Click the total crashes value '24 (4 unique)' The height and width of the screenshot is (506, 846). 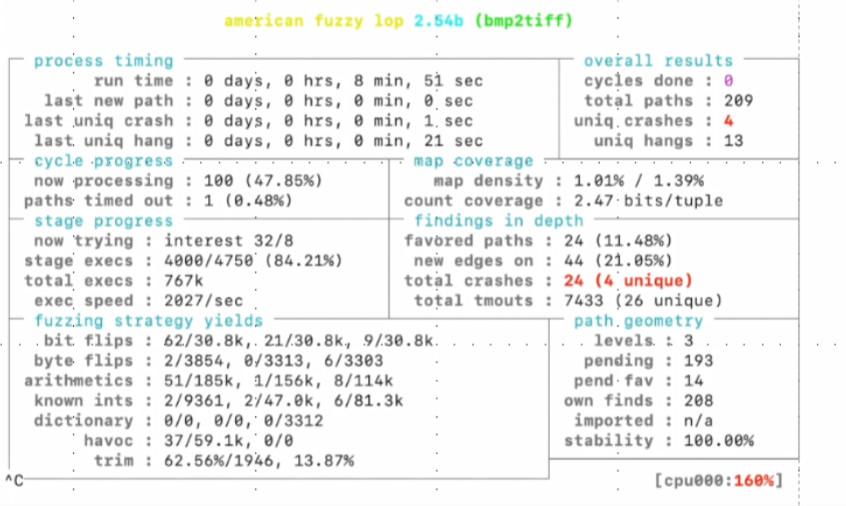point(628,281)
